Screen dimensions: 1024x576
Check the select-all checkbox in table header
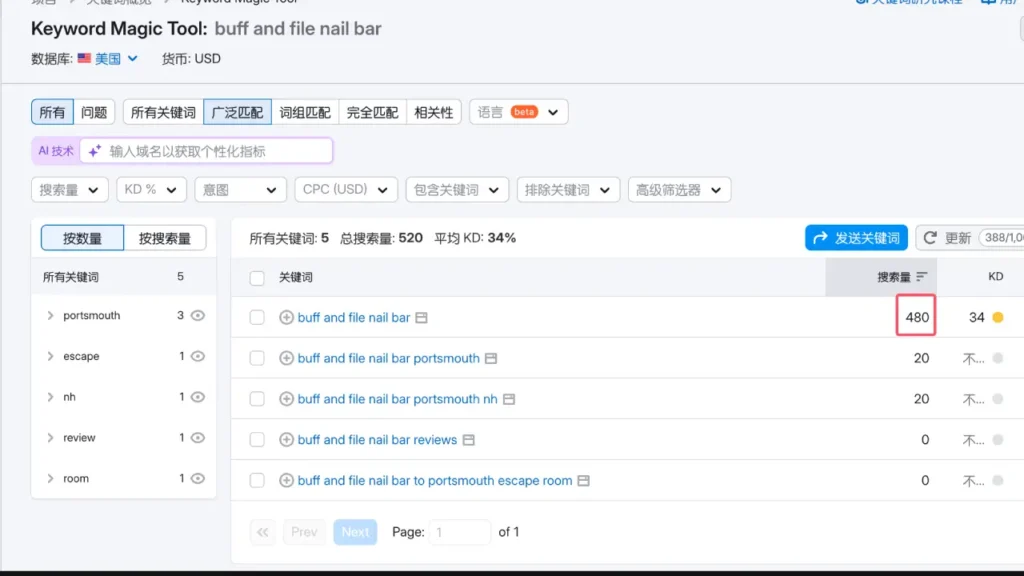tap(257, 278)
